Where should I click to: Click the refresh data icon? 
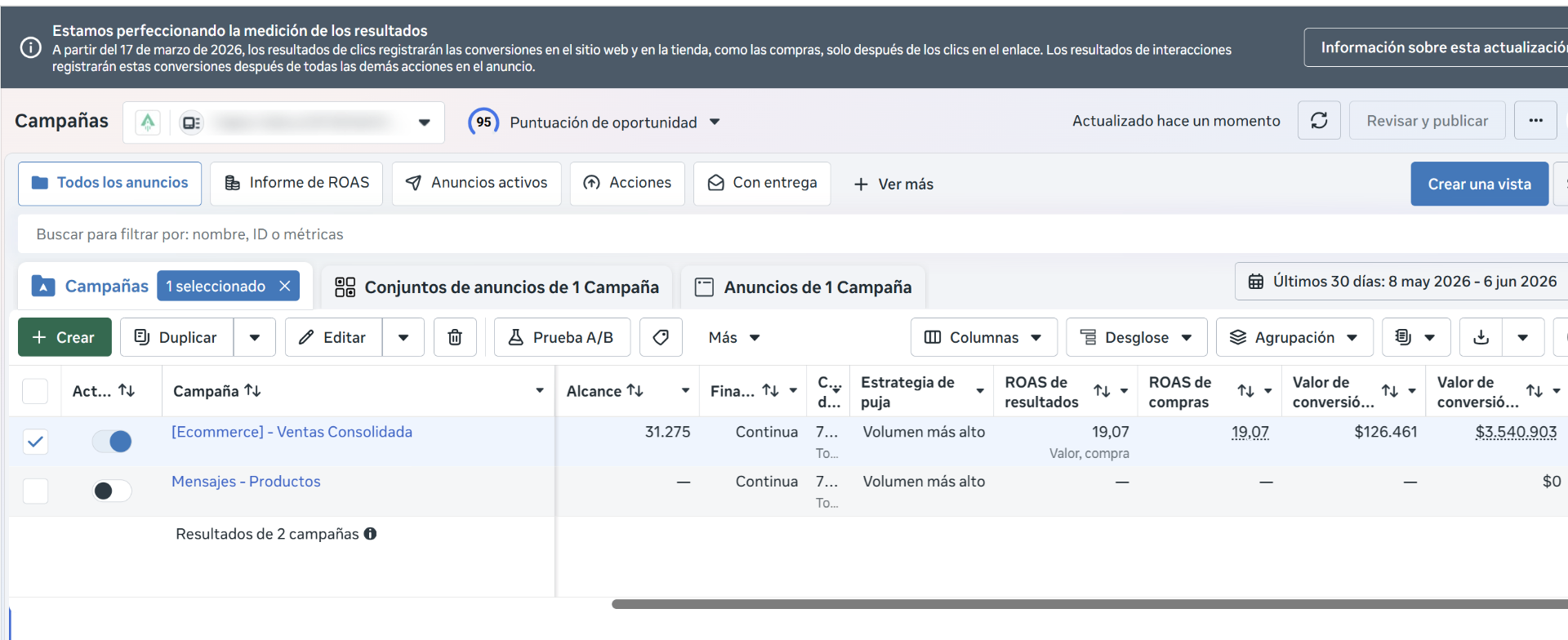(x=1319, y=121)
